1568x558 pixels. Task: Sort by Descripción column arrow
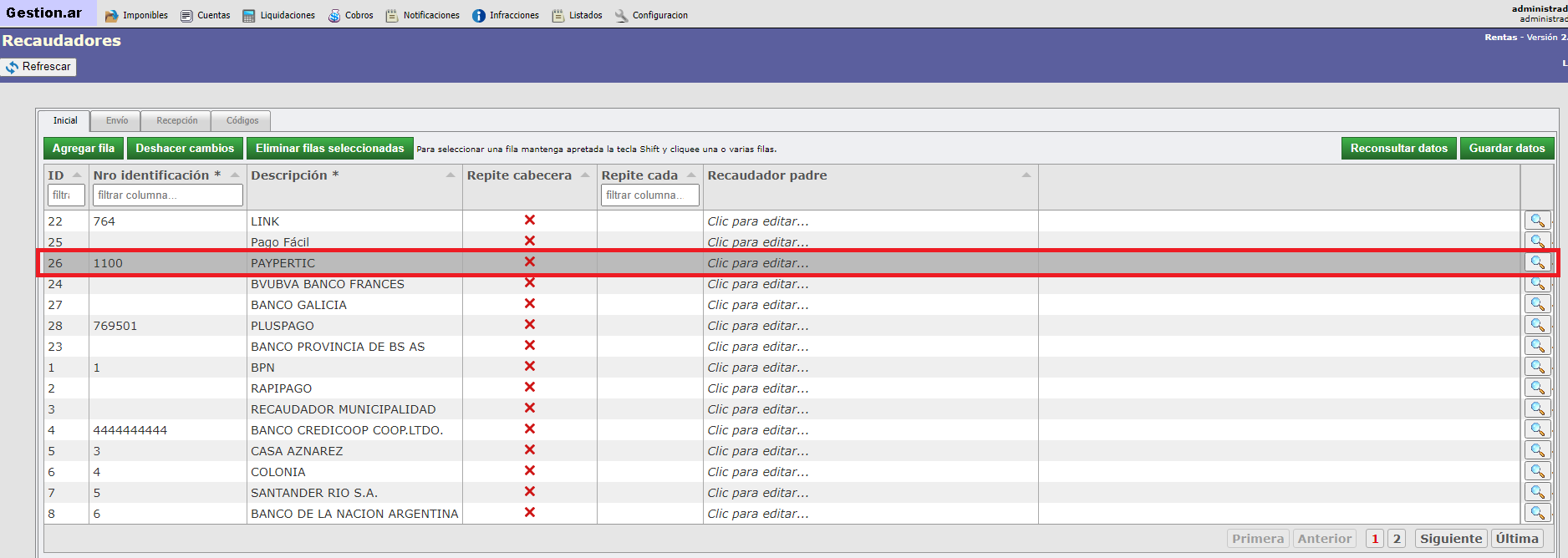451,175
